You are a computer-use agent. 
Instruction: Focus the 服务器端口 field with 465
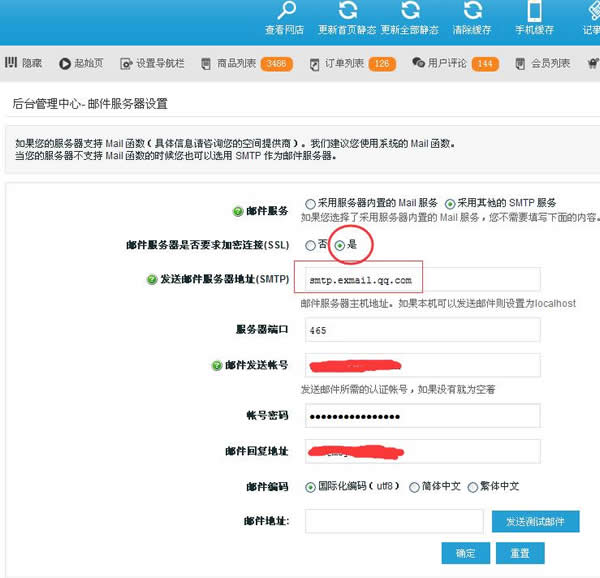(422, 330)
